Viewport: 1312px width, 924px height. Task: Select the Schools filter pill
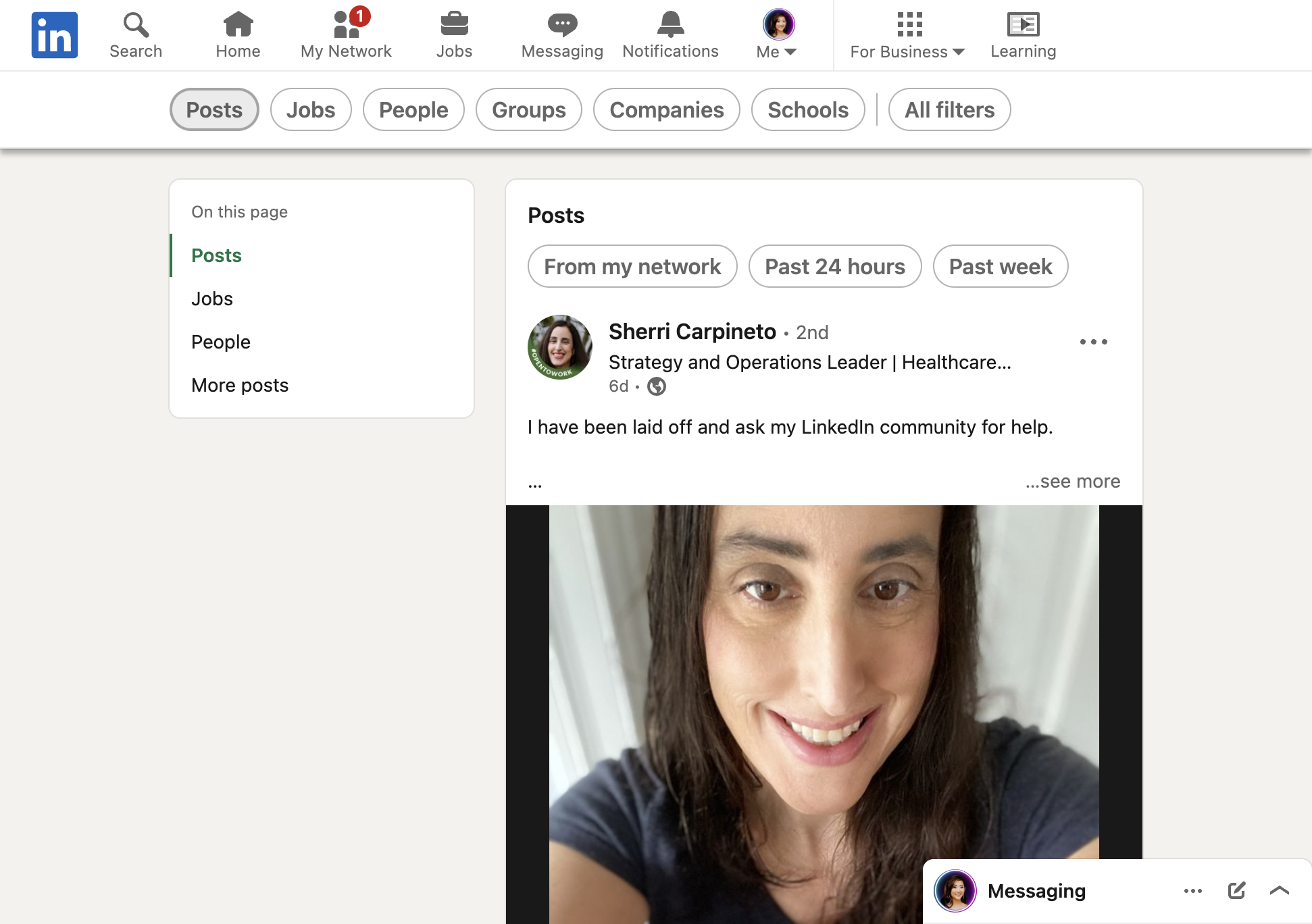(x=808, y=109)
